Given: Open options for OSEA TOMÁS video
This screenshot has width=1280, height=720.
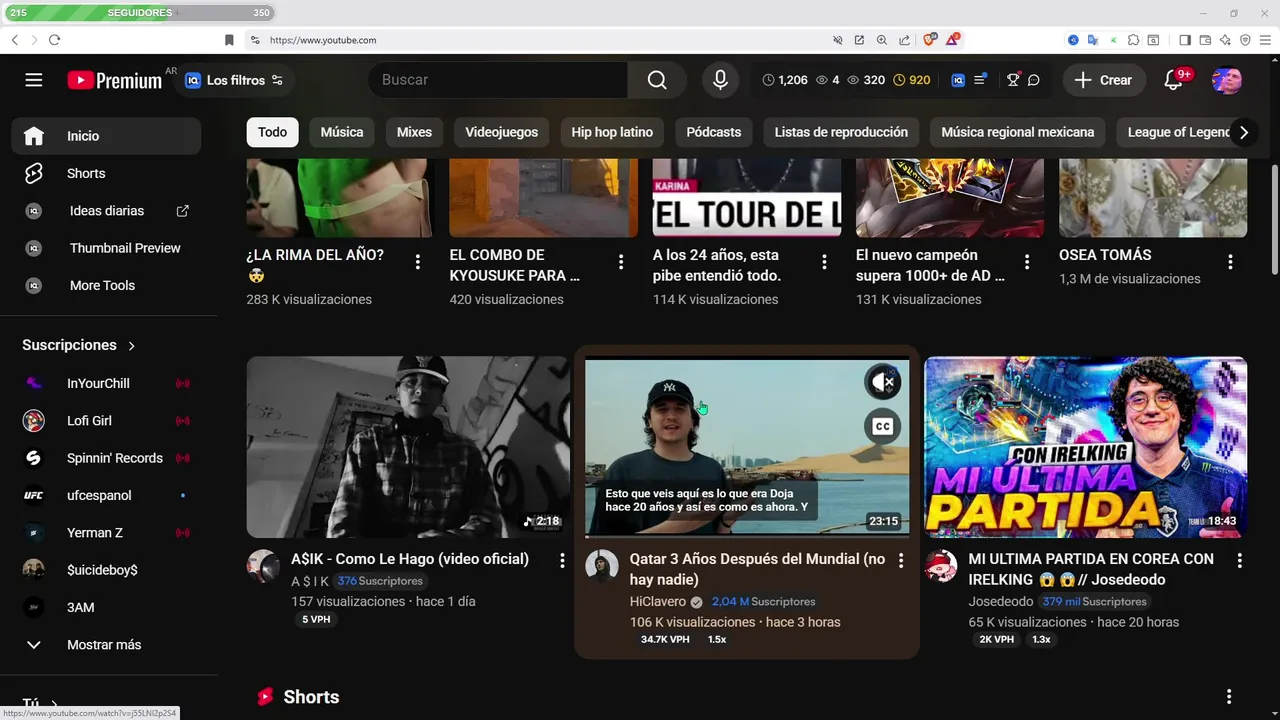Looking at the screenshot, I should coord(1230,262).
